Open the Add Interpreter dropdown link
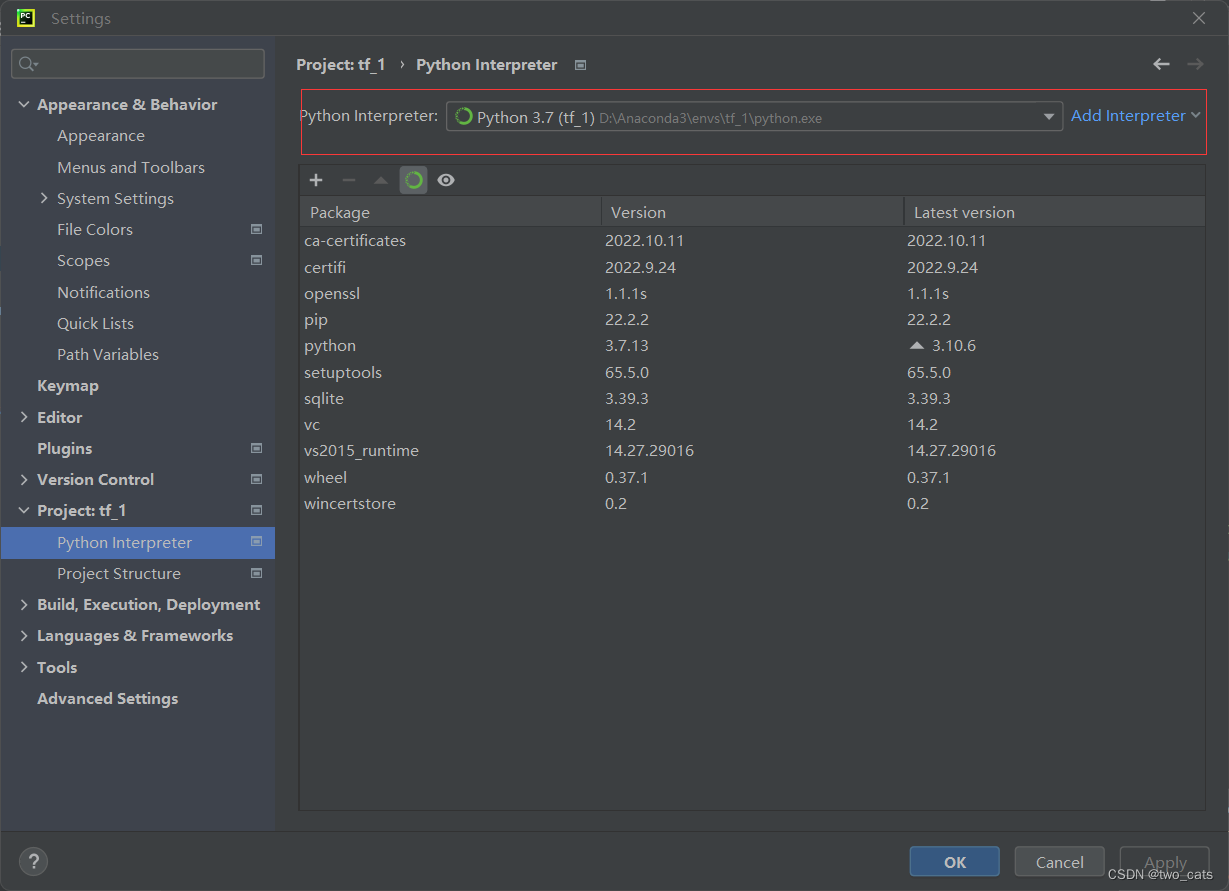 click(1135, 116)
